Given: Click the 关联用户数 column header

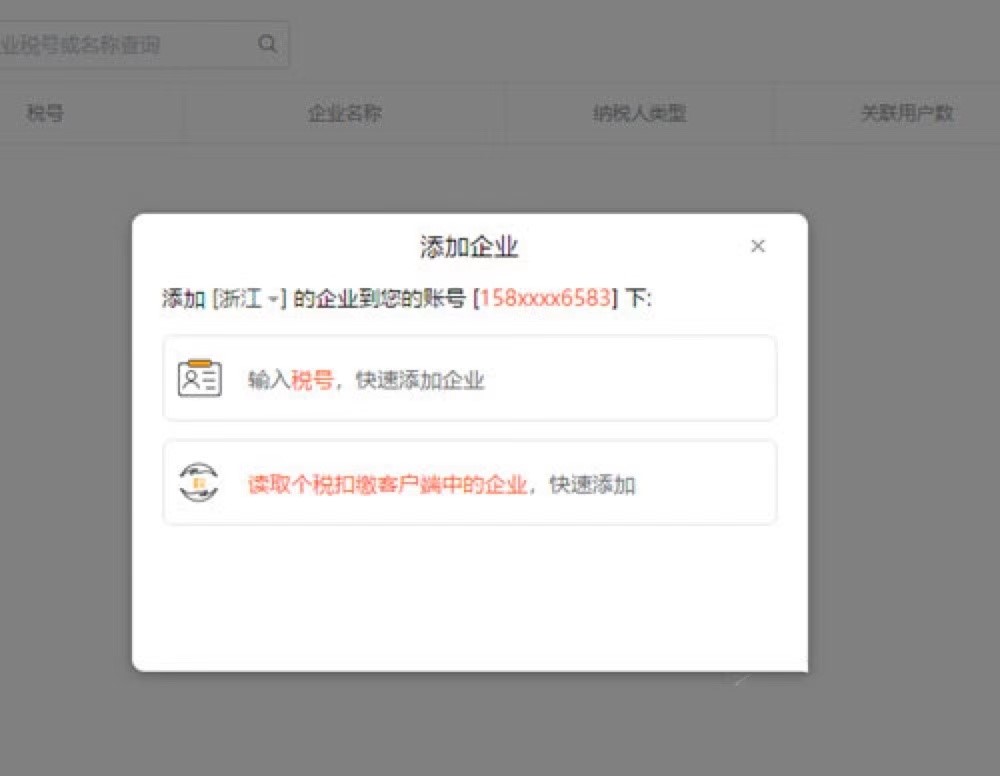Looking at the screenshot, I should (x=907, y=113).
